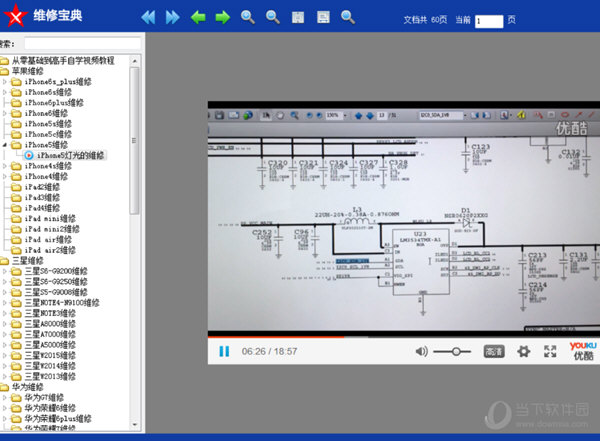Select the iPhone5灯光的维修 video item
This screenshot has width=600, height=441.
click(x=70, y=155)
